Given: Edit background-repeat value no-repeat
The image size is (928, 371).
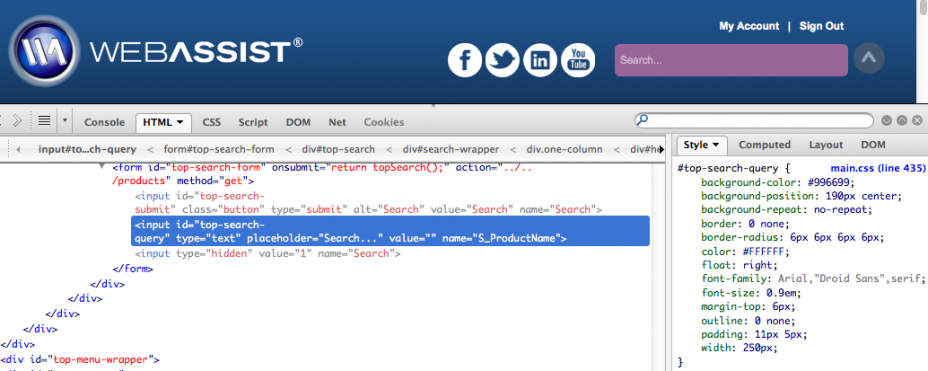Looking at the screenshot, I should 841,209.
